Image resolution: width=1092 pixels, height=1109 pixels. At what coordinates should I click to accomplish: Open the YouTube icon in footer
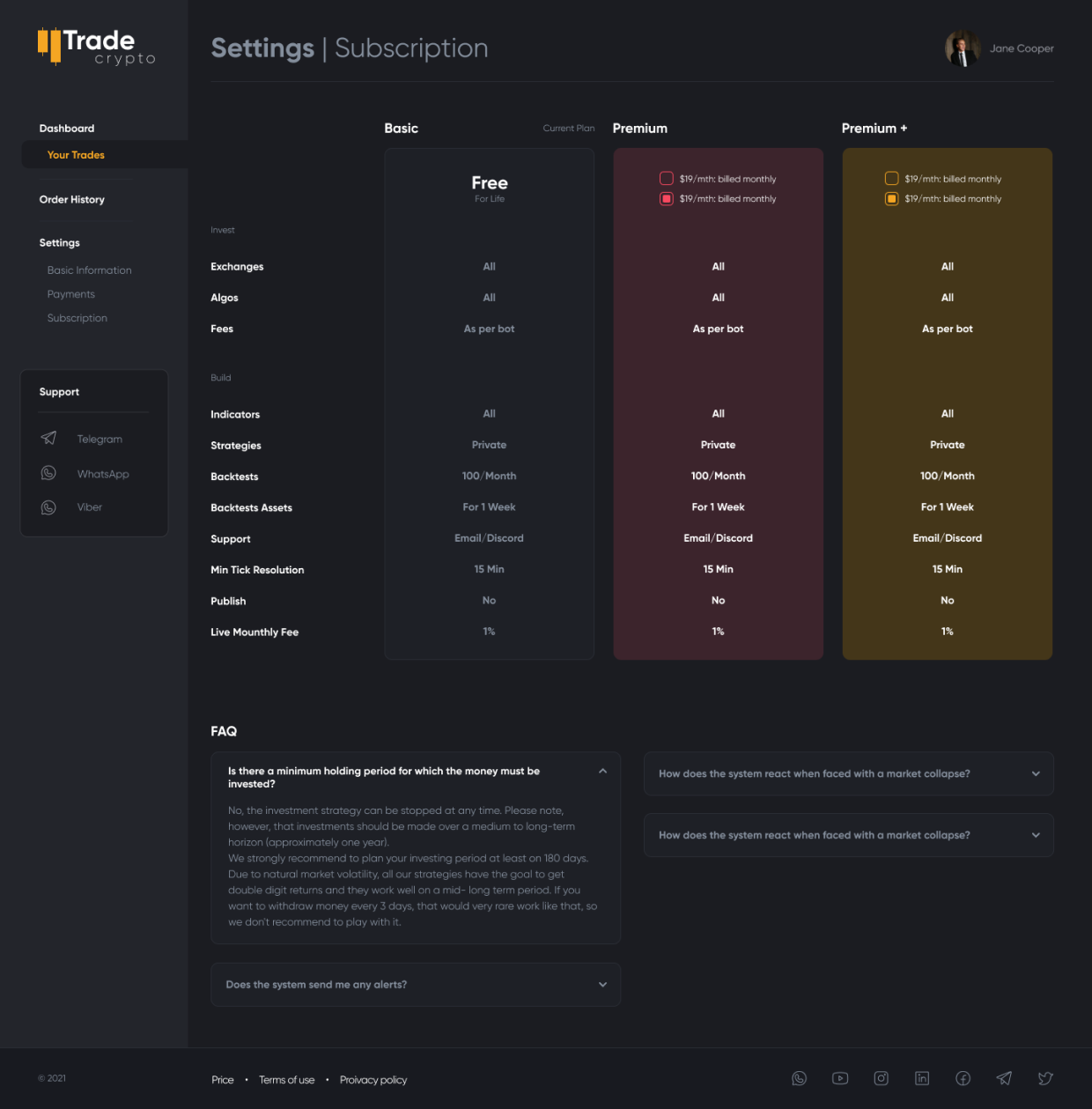coord(840,1078)
